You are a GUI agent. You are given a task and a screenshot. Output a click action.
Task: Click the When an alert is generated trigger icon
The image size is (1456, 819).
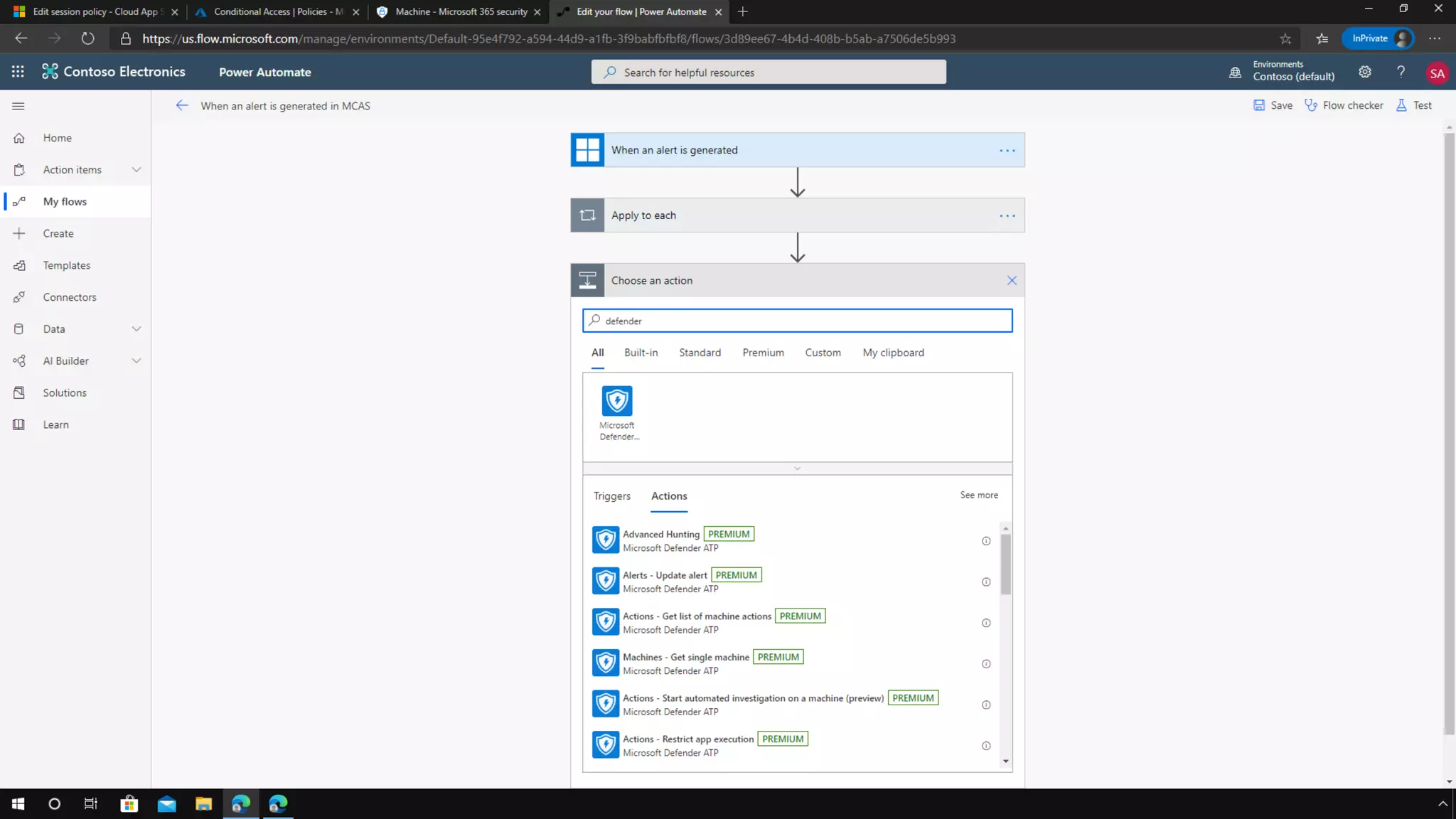coord(587,150)
